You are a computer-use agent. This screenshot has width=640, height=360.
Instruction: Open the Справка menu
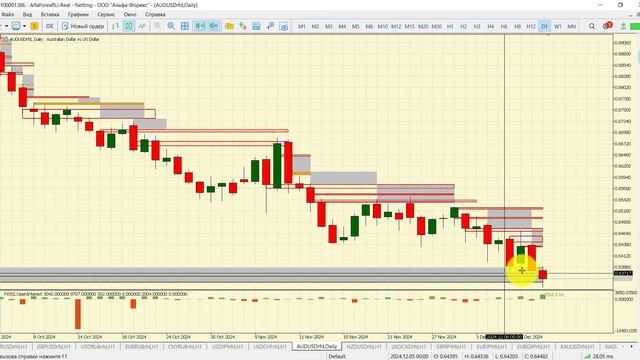click(155, 14)
